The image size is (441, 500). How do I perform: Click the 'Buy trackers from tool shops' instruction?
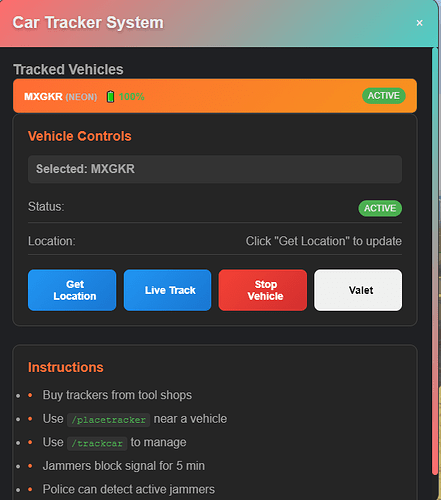(117, 395)
